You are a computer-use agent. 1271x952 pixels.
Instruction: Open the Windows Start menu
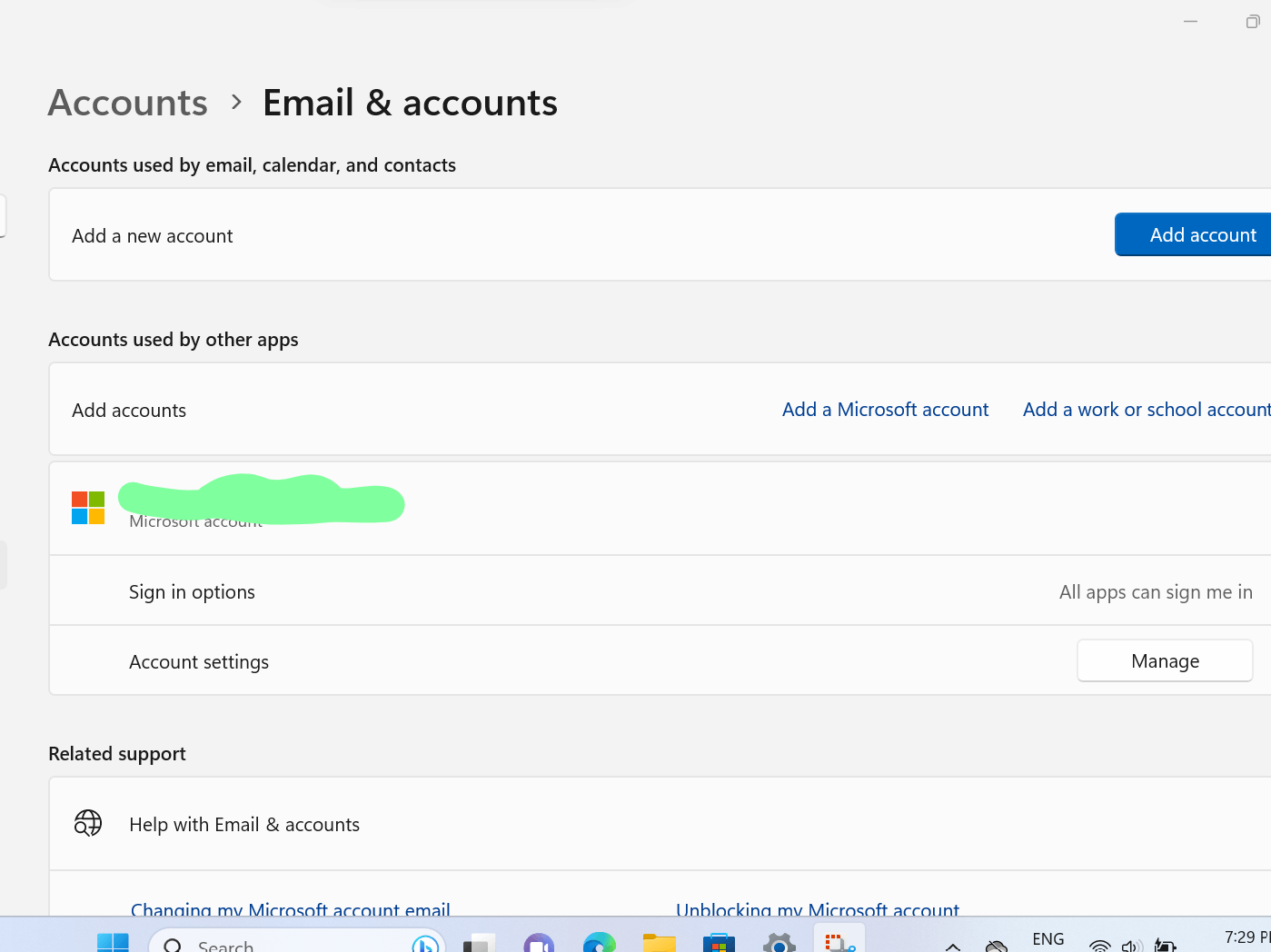pos(113,944)
